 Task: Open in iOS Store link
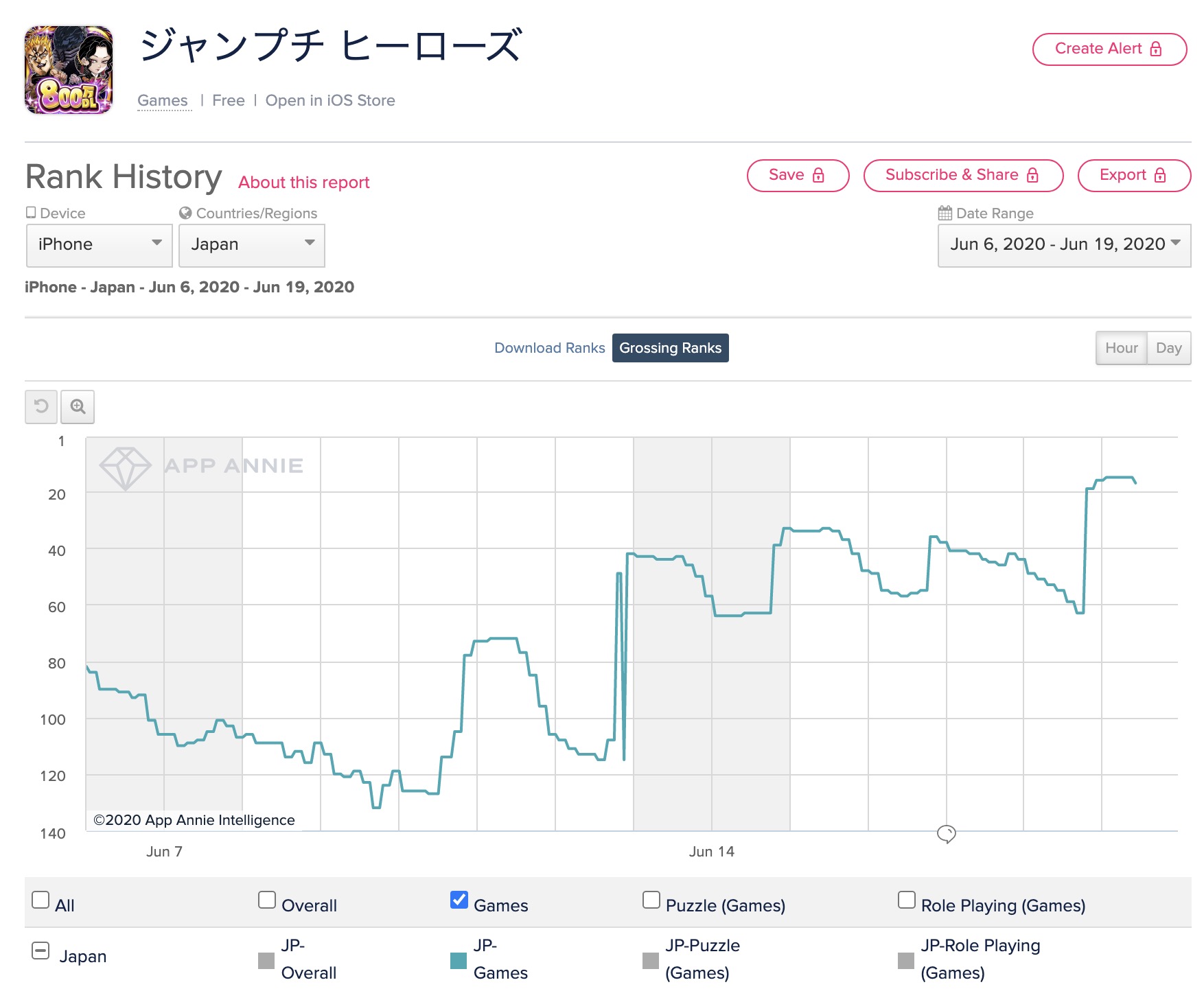(330, 100)
